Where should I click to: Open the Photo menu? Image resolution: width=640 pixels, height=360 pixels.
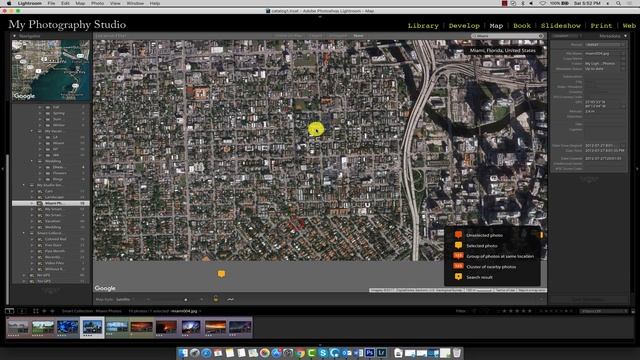tap(97, 3)
